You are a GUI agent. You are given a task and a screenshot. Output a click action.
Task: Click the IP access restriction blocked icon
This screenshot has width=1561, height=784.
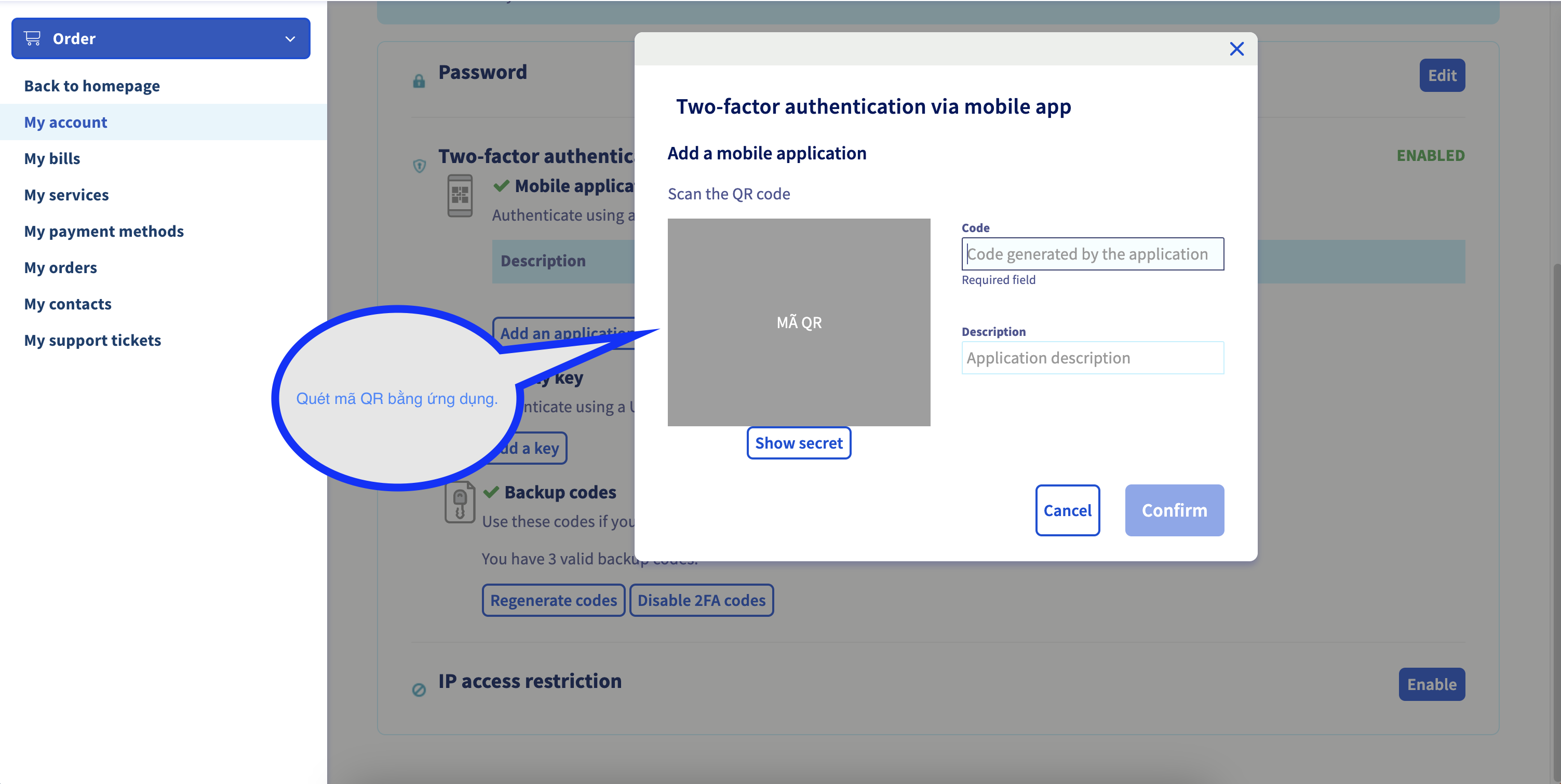(419, 690)
